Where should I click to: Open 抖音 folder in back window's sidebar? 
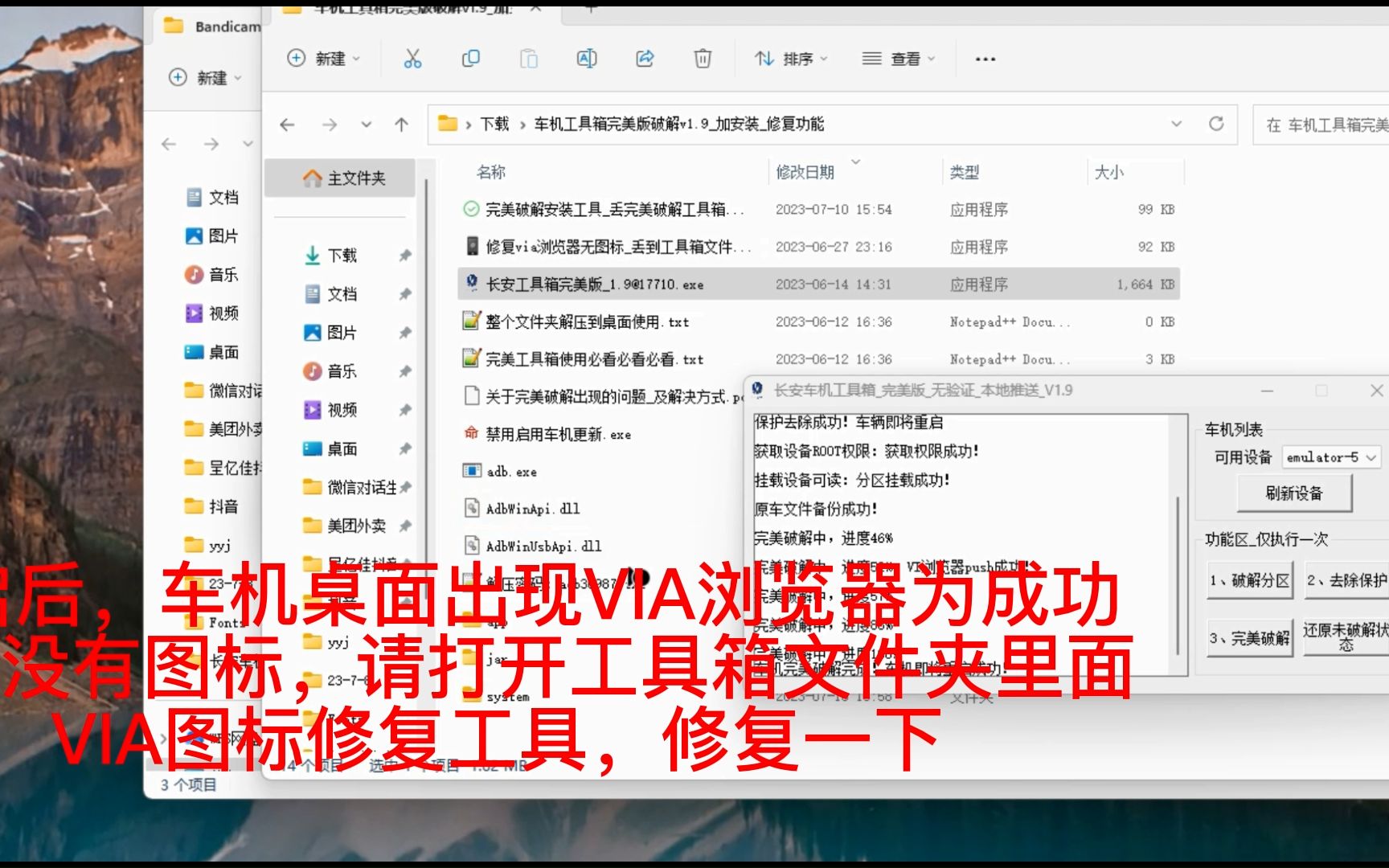click(213, 506)
